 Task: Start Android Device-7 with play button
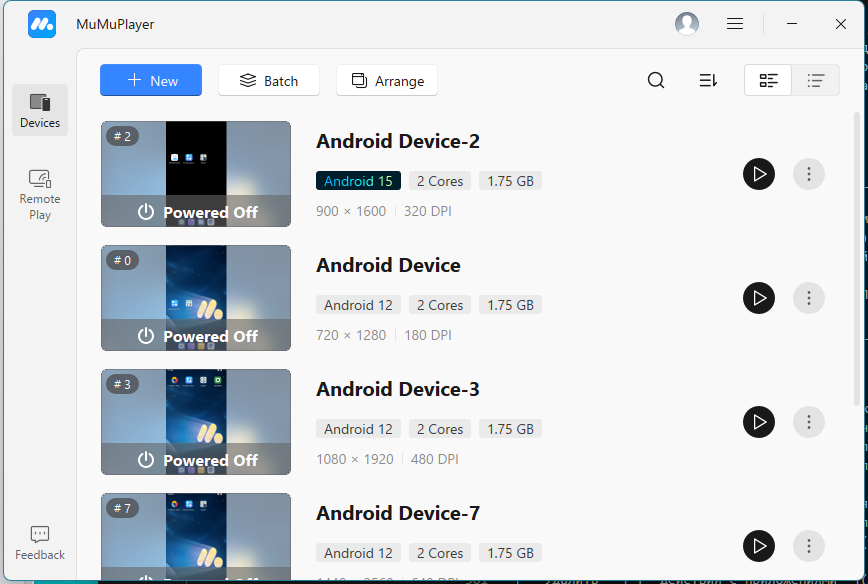[x=759, y=546]
